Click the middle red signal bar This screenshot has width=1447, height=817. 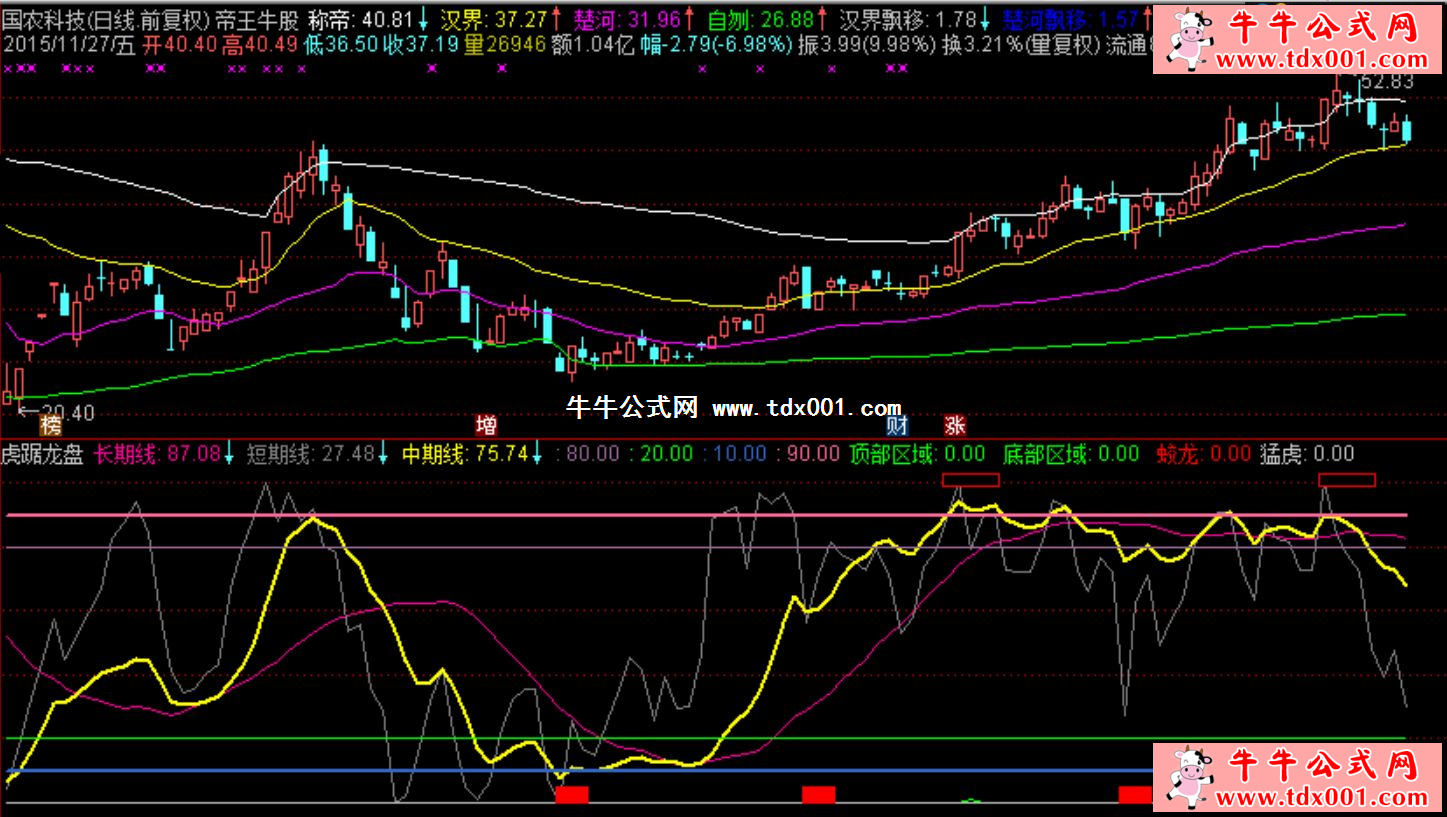click(x=818, y=795)
